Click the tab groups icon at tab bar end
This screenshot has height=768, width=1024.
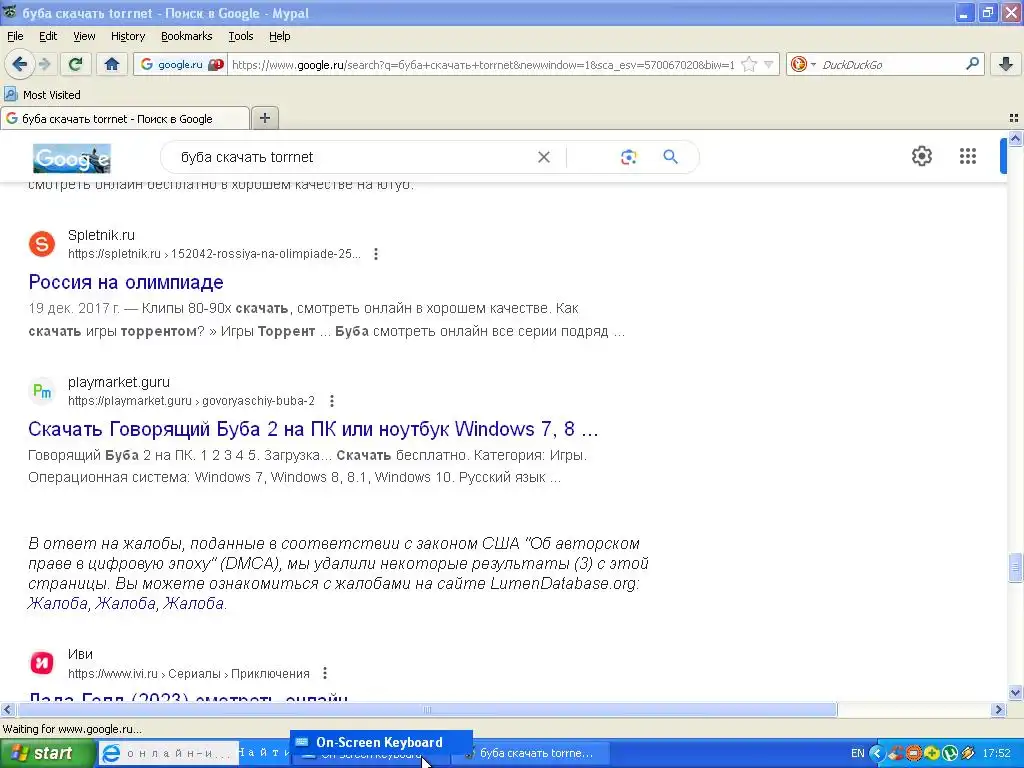(1014, 118)
